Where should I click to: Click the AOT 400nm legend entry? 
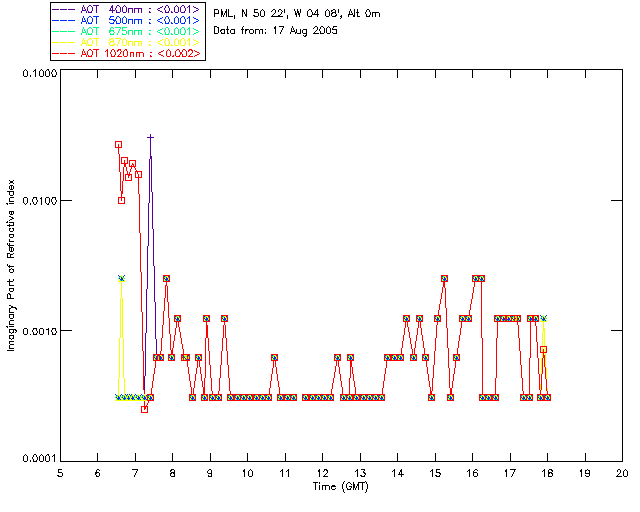point(126,9)
